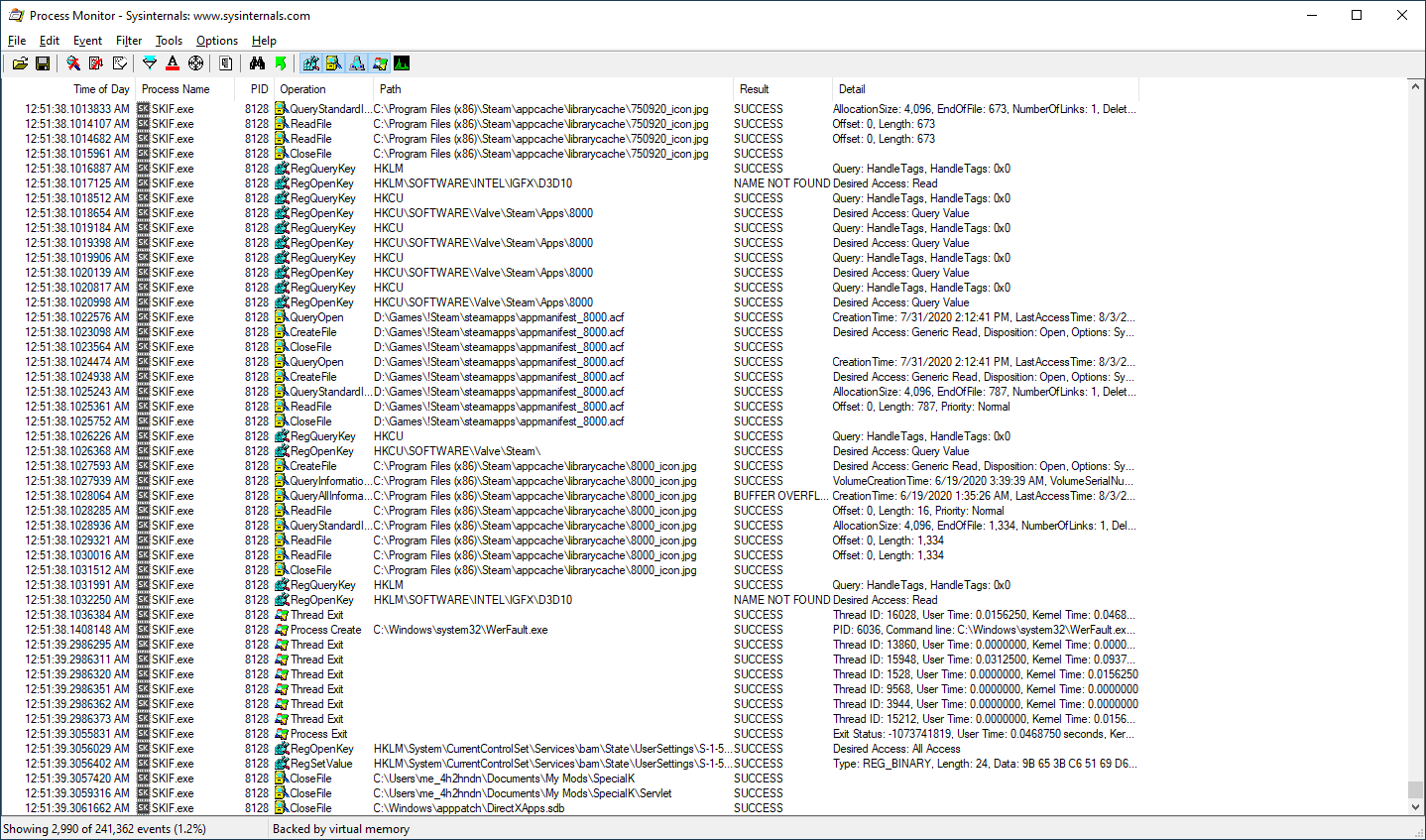Click the green Jump To Object arrow
Viewport: 1426px width, 840px height.
281,63
